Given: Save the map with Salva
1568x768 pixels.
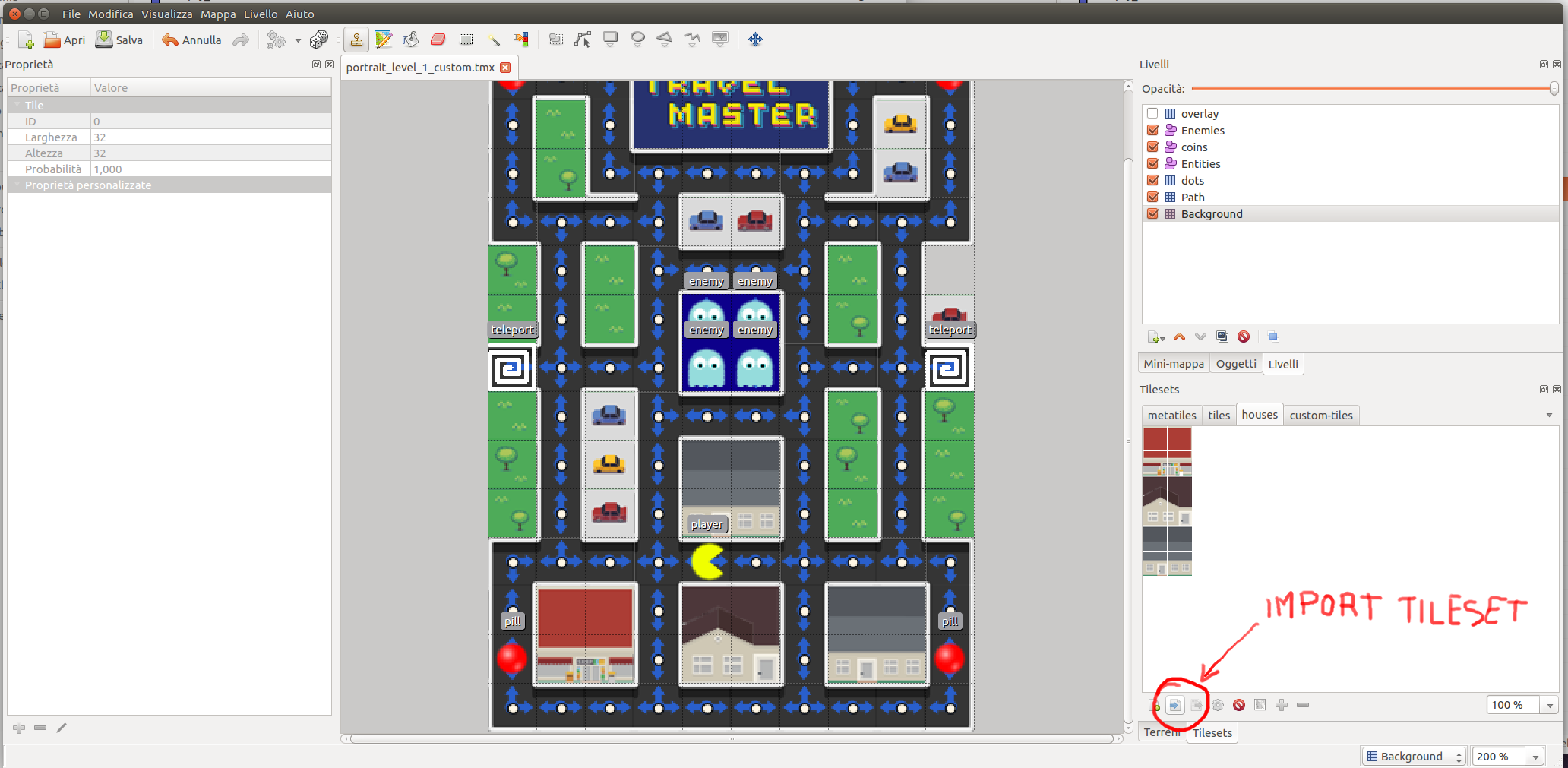Looking at the screenshot, I should click(x=119, y=40).
